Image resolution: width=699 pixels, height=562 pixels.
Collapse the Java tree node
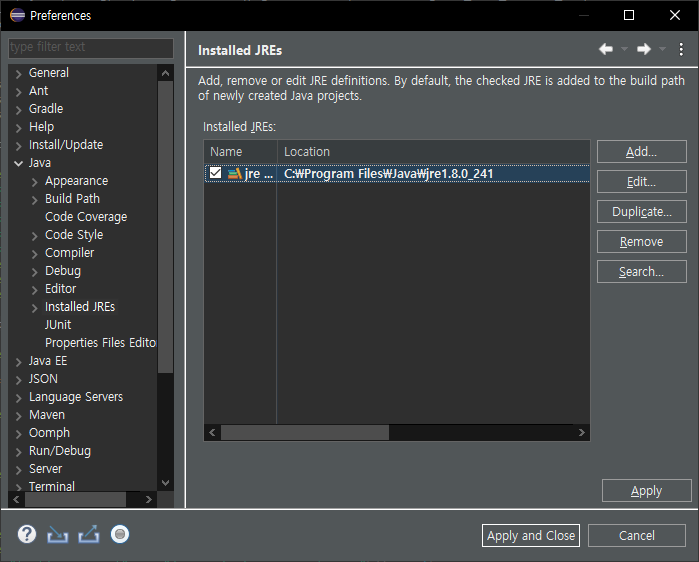[18, 164]
